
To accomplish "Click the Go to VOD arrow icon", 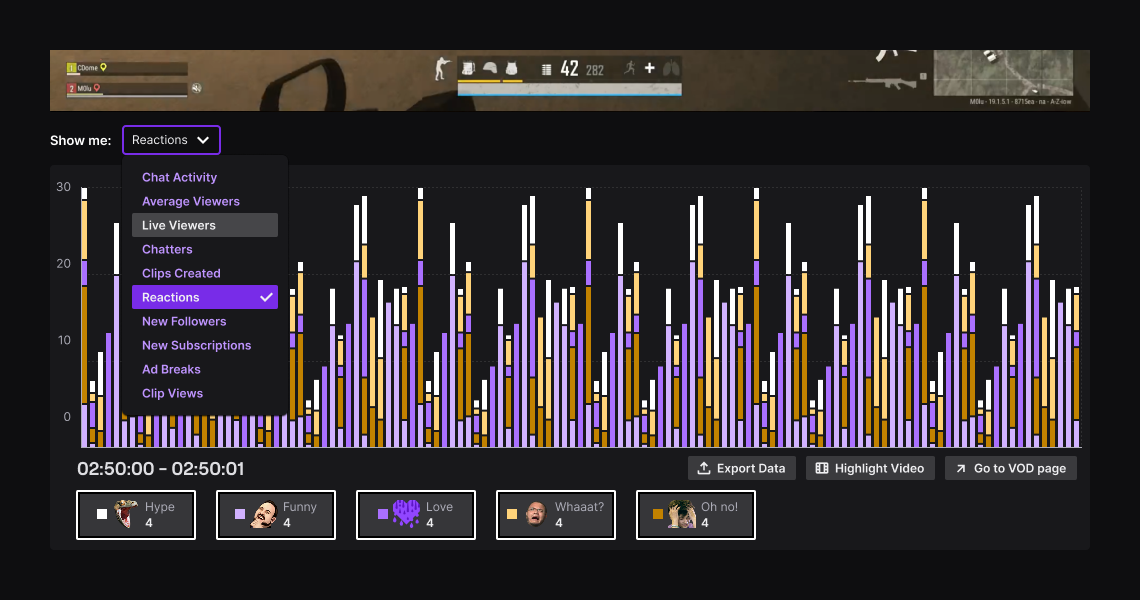I will (x=963, y=467).
